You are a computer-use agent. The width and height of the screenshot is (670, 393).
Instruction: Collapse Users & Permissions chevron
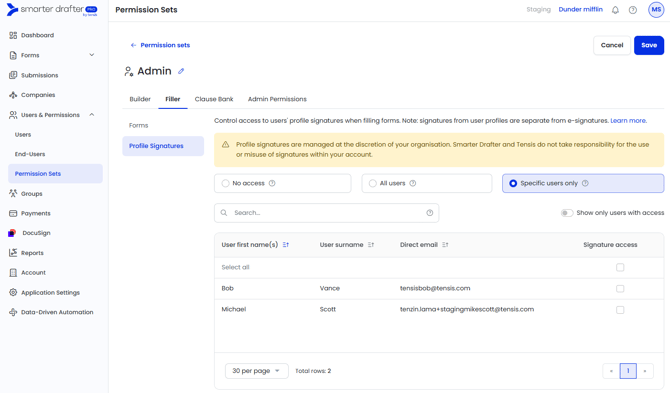point(91,114)
